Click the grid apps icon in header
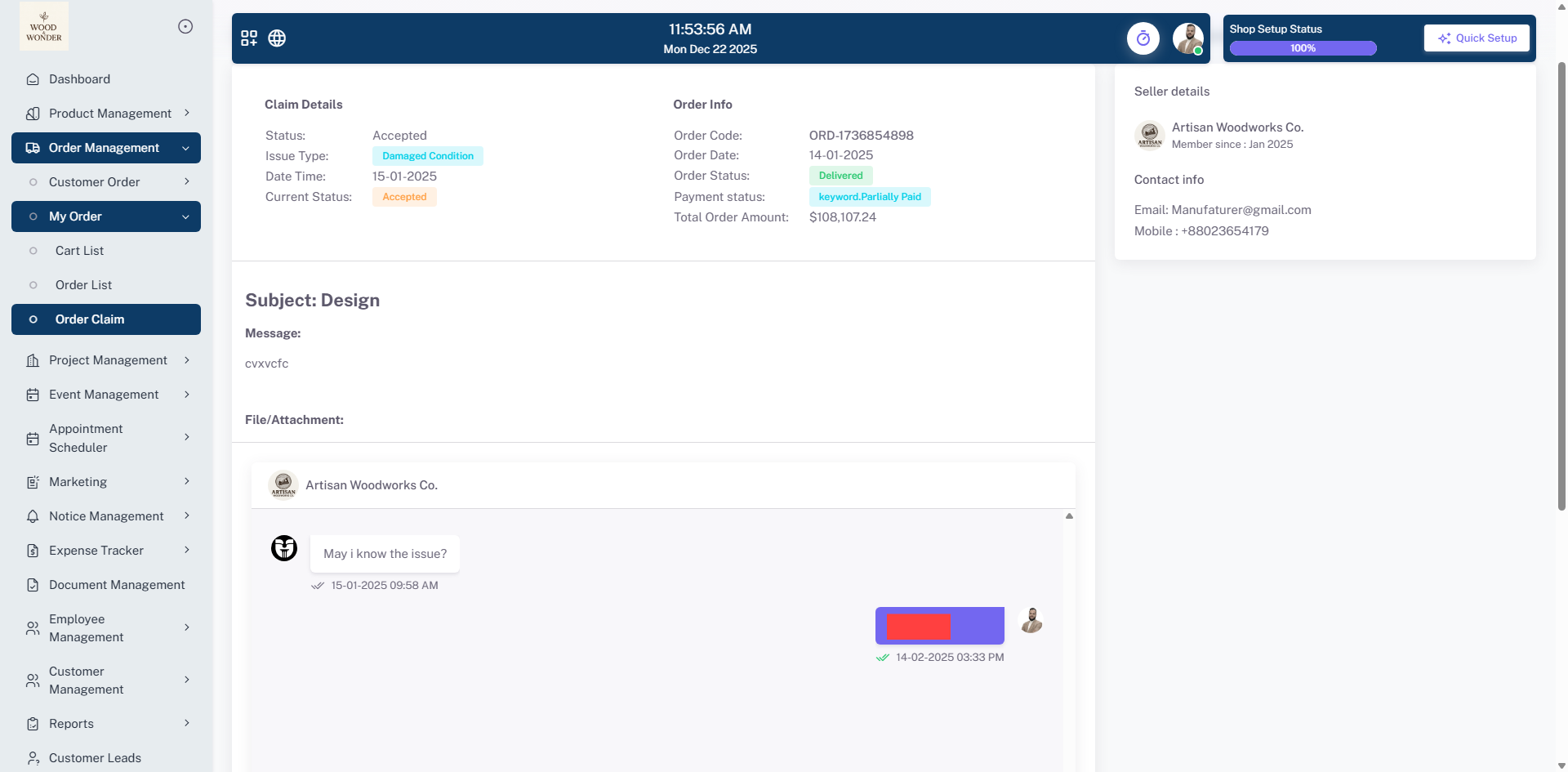This screenshot has width=1568, height=772. (x=249, y=38)
